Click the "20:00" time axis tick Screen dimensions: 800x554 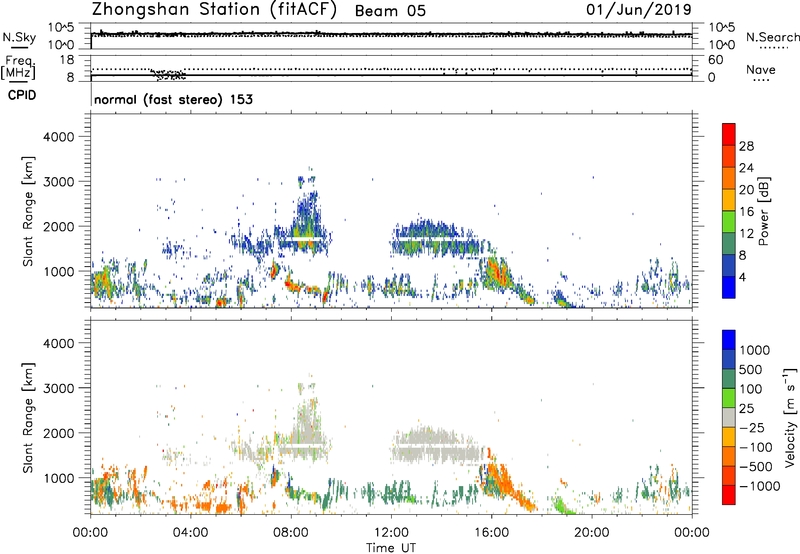[x=592, y=533]
